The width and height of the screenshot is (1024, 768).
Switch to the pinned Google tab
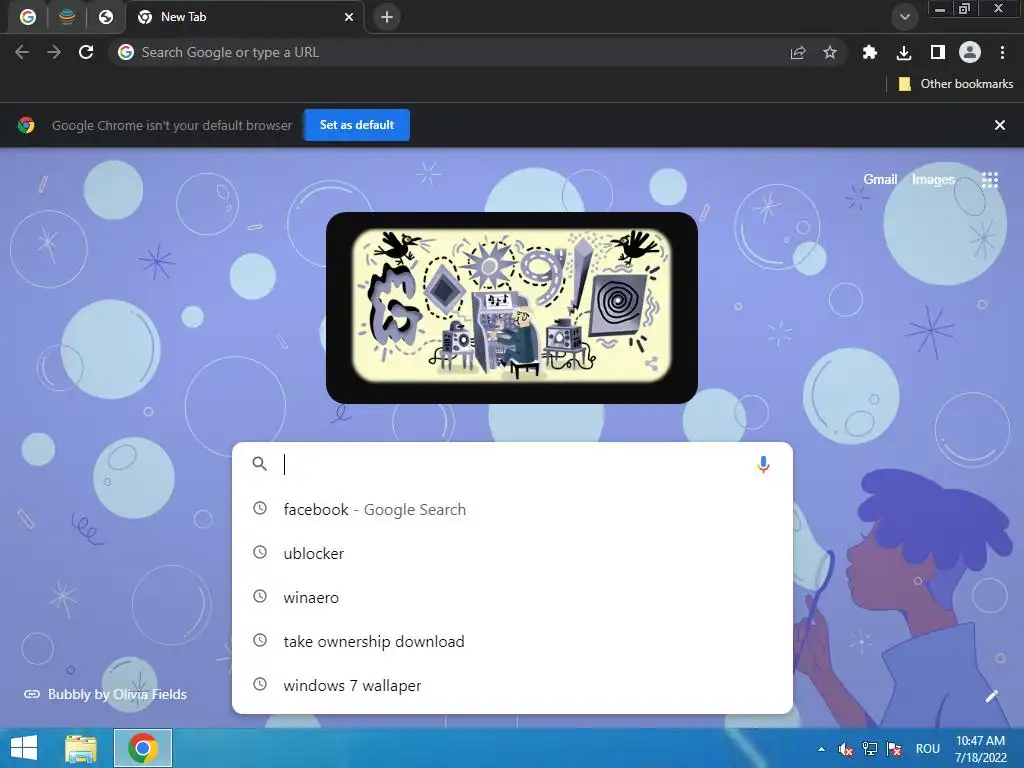point(27,17)
